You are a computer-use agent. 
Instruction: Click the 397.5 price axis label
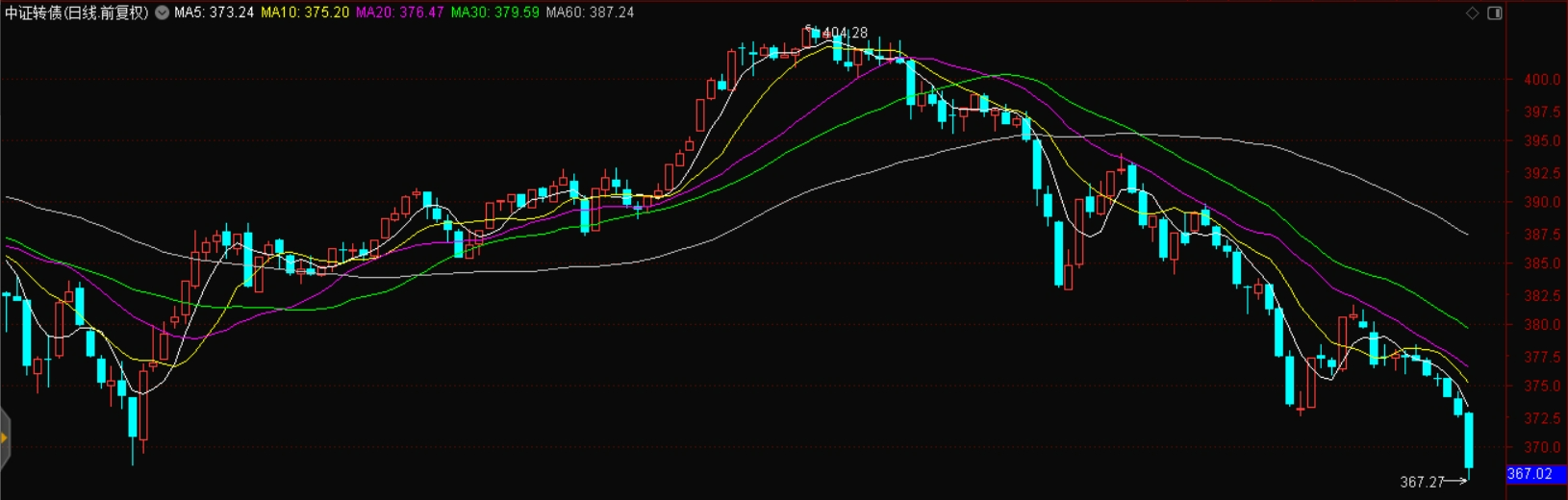tap(1542, 112)
